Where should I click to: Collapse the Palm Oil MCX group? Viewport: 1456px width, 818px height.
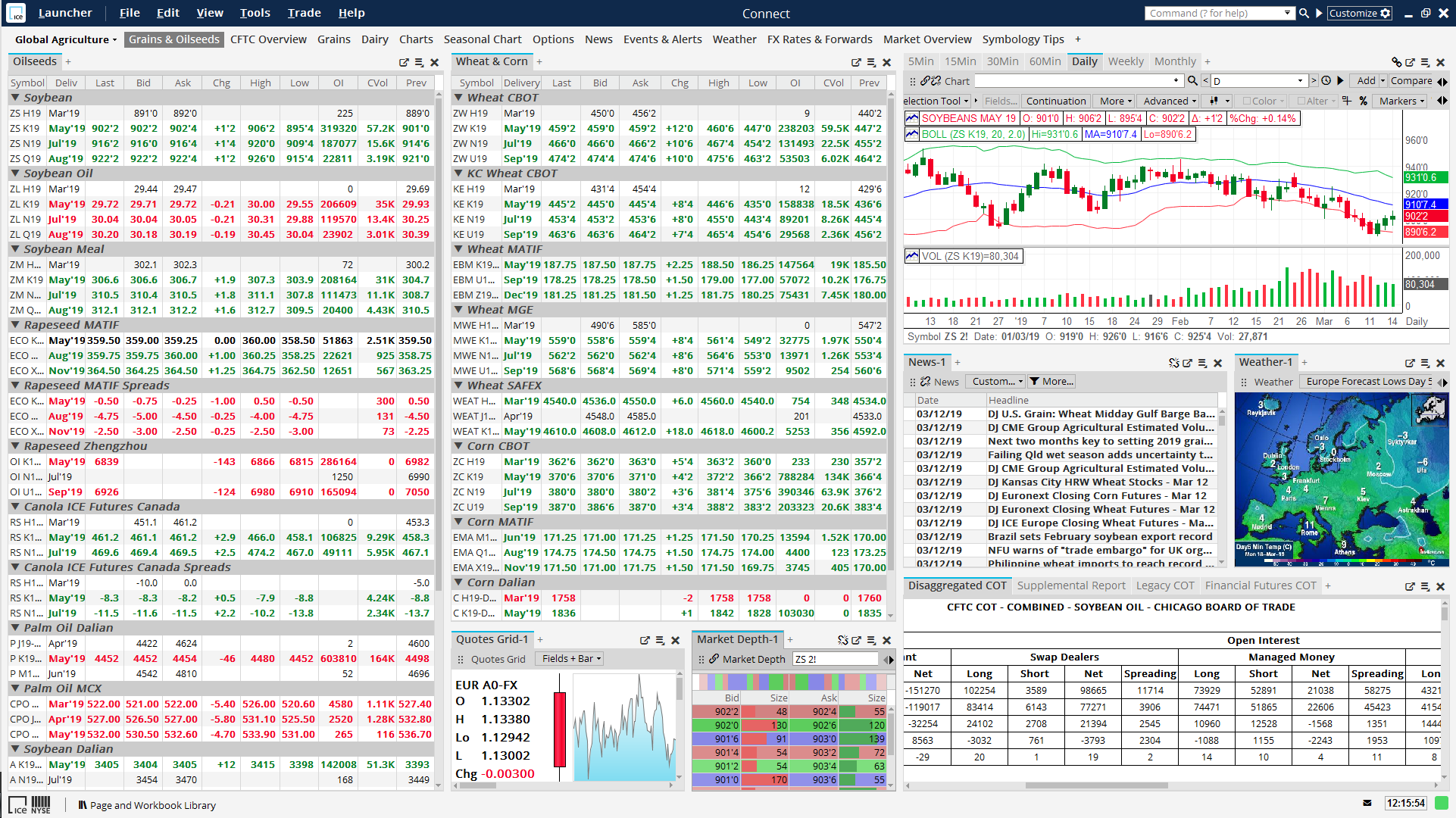point(15,688)
